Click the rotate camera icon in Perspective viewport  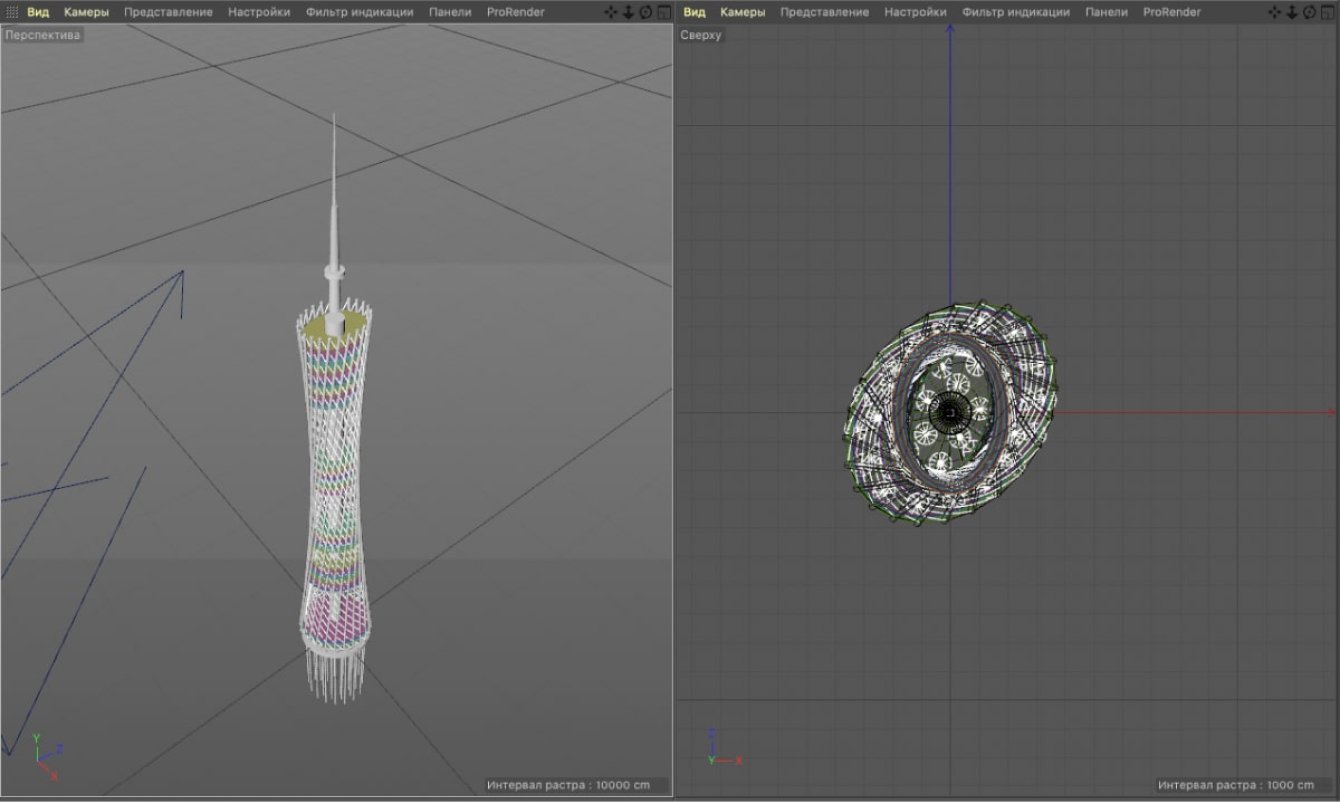(x=646, y=12)
